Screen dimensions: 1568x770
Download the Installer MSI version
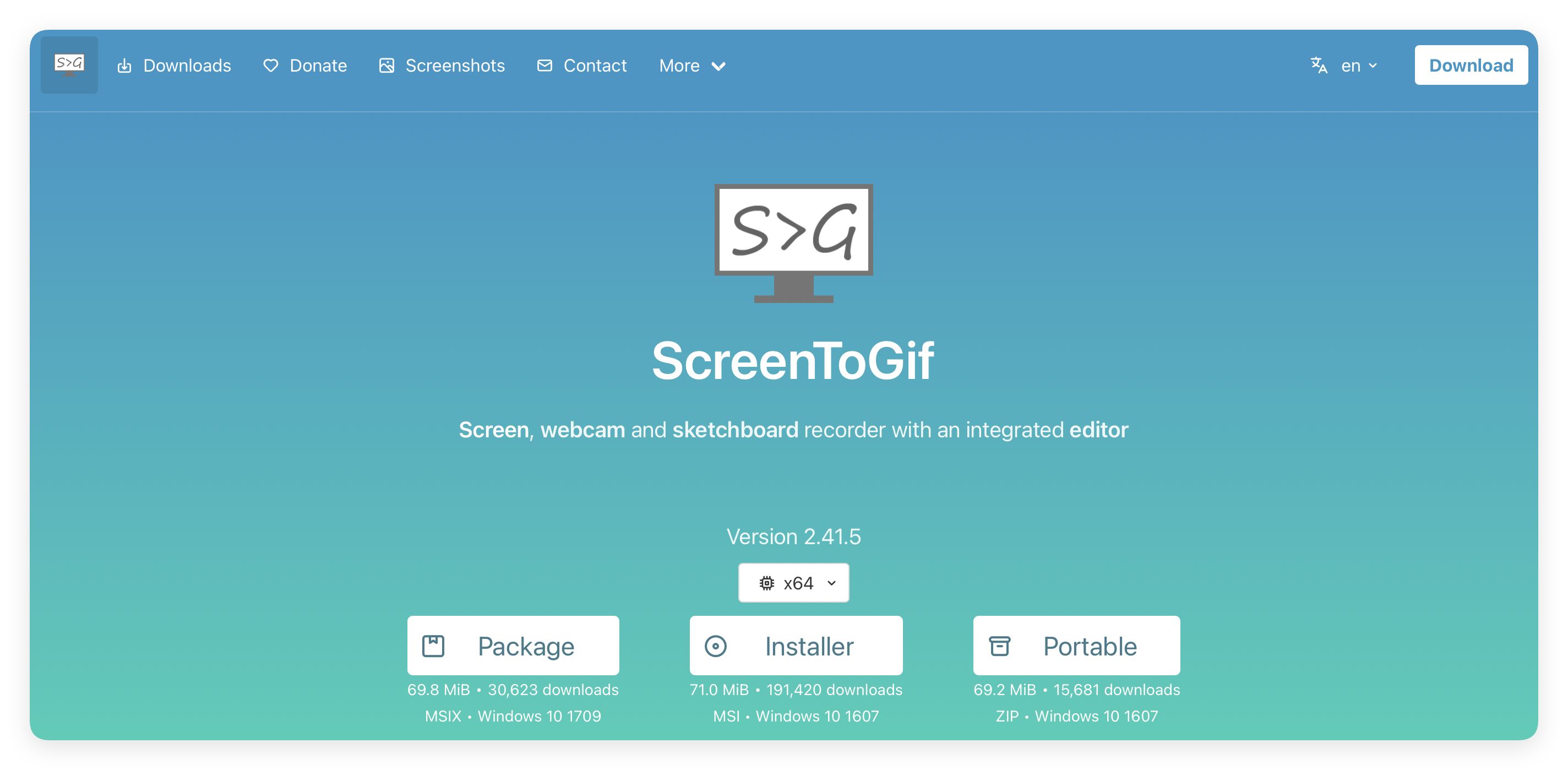808,646
